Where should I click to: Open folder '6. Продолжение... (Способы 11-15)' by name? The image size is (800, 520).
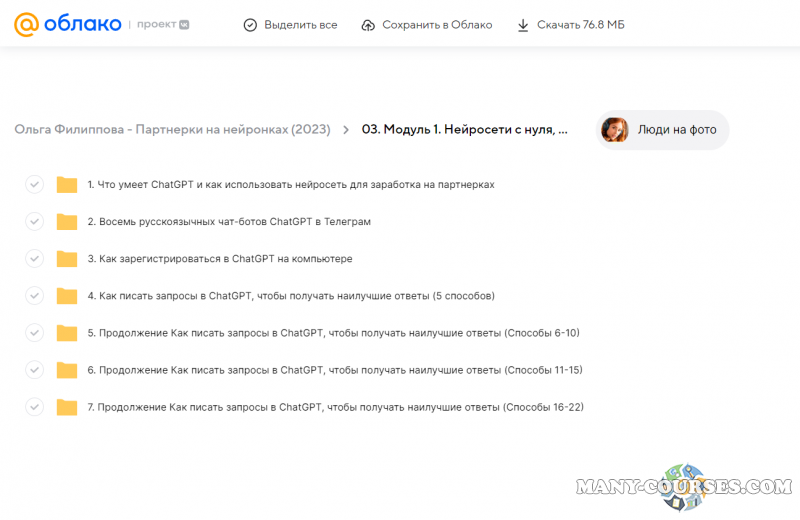(334, 370)
